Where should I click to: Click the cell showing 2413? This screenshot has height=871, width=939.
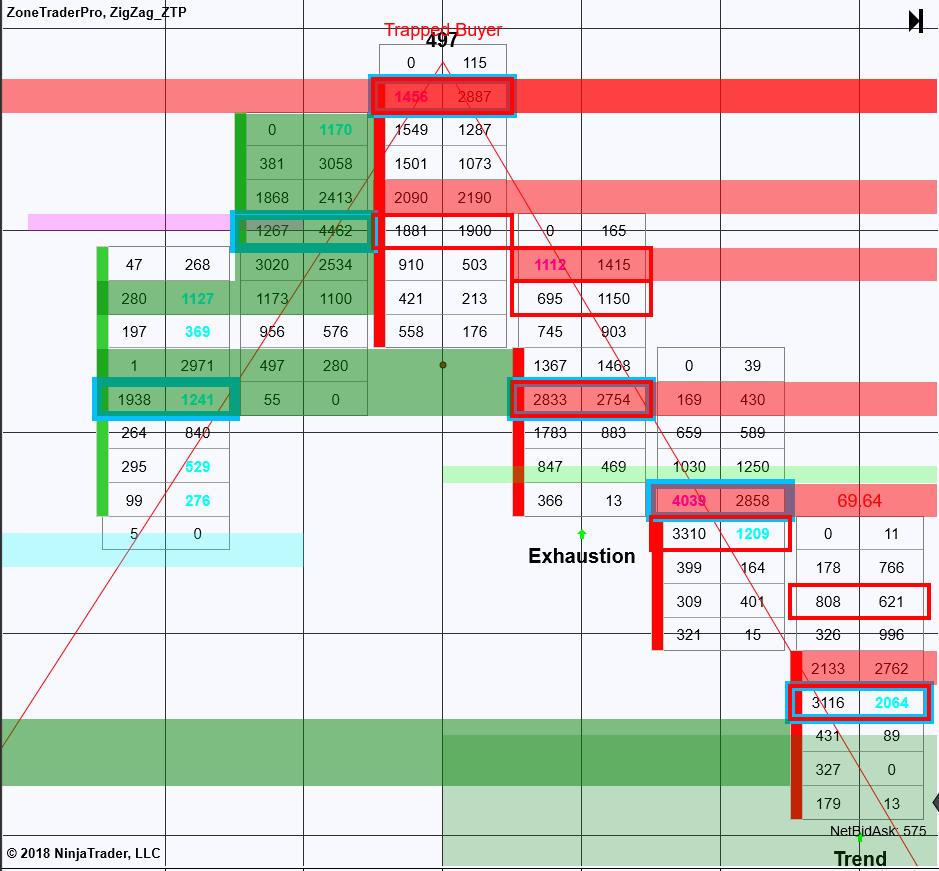click(x=335, y=198)
